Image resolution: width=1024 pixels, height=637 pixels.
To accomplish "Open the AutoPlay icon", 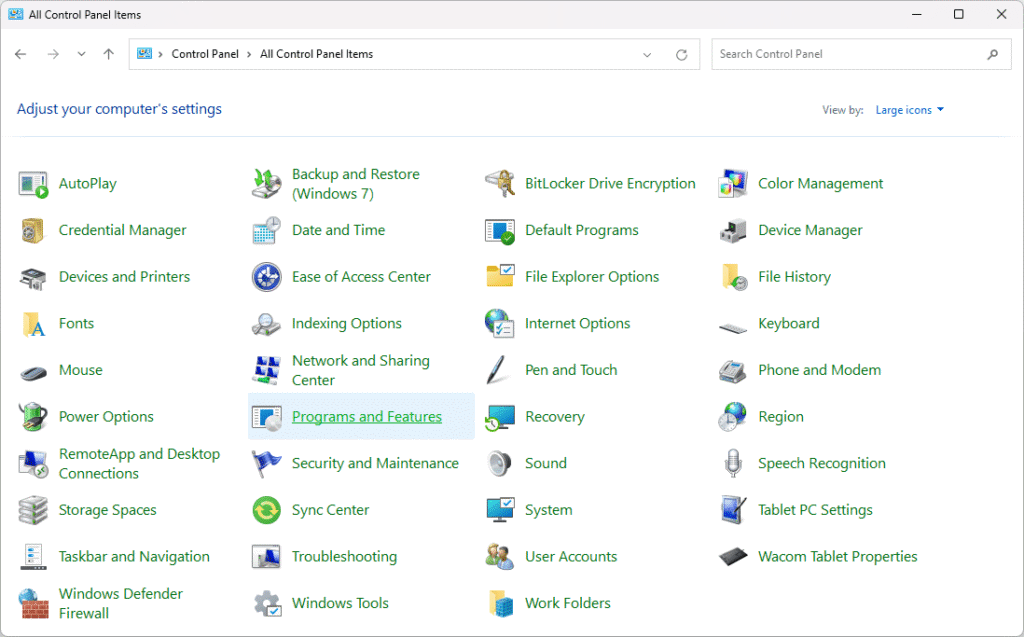I will coord(33,184).
